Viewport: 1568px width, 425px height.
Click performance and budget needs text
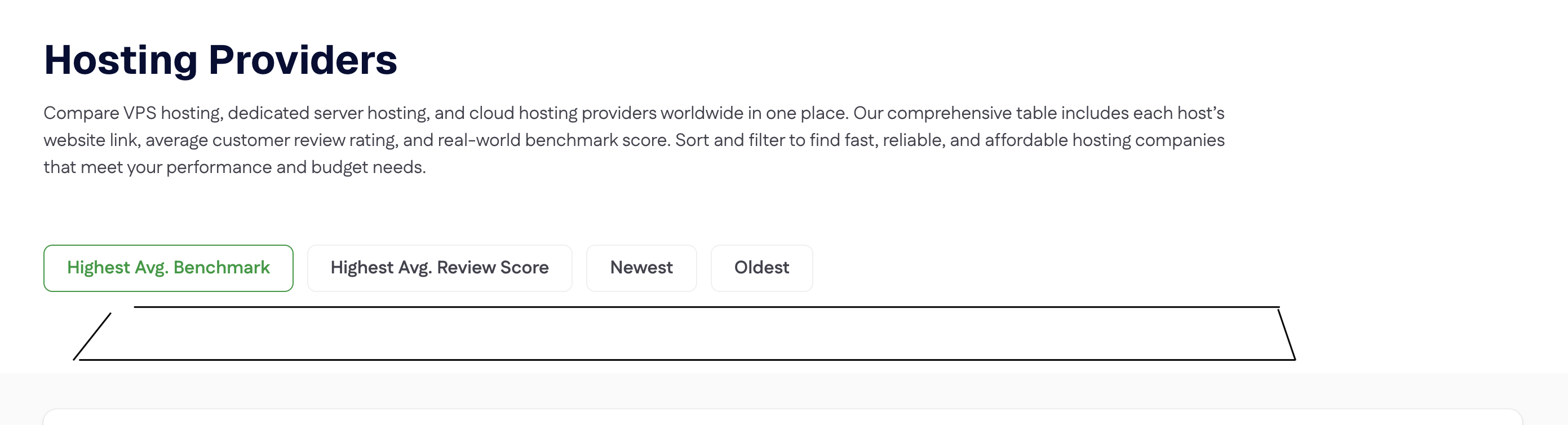(x=295, y=167)
